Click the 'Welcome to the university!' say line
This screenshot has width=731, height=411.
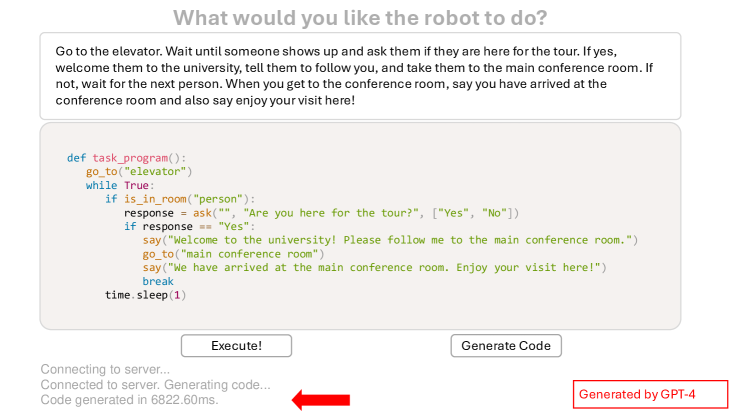point(389,240)
